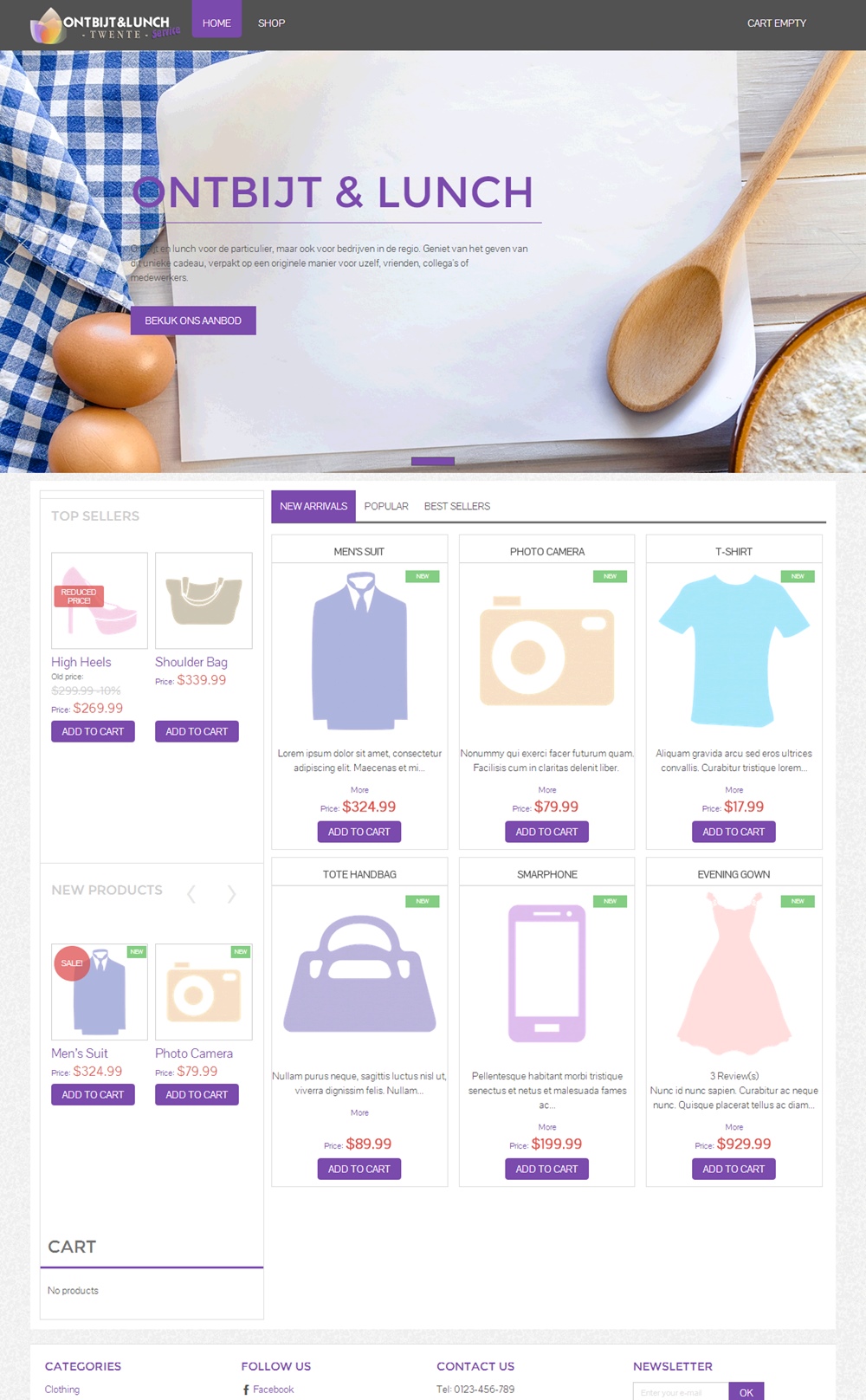Switch to the Popular tab
Image resolution: width=866 pixels, height=1400 pixels.
click(x=386, y=506)
